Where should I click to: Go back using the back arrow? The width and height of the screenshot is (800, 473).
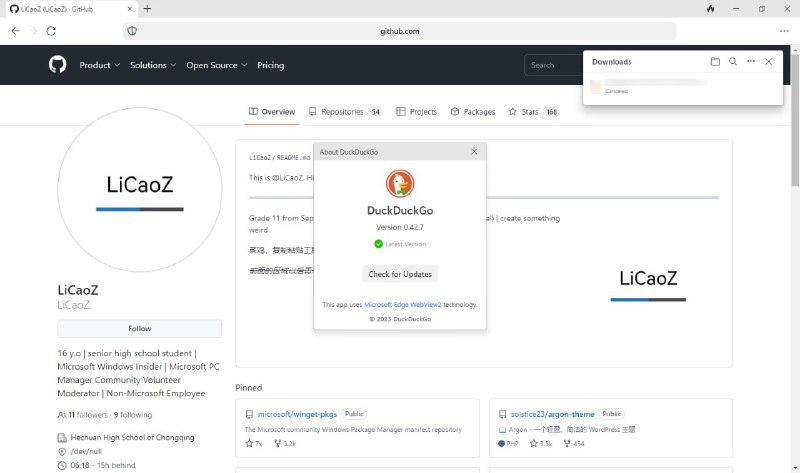pos(15,31)
